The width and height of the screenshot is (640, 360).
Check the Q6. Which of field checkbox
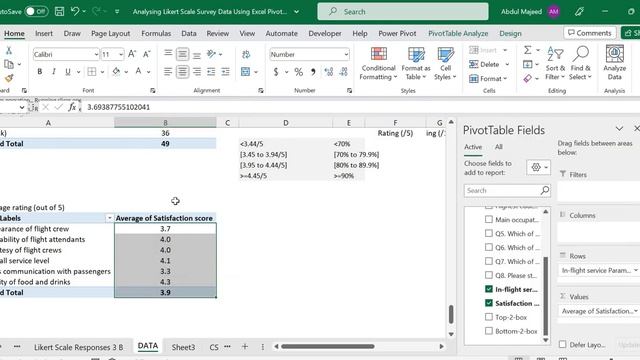click(x=489, y=247)
